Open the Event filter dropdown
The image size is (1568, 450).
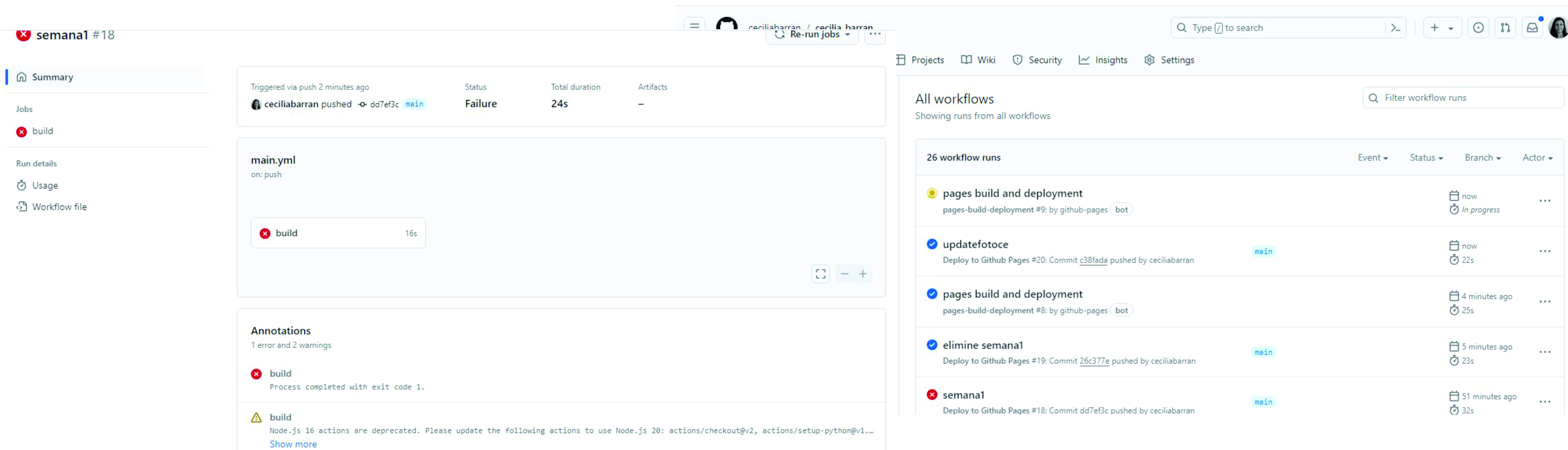click(x=1373, y=158)
